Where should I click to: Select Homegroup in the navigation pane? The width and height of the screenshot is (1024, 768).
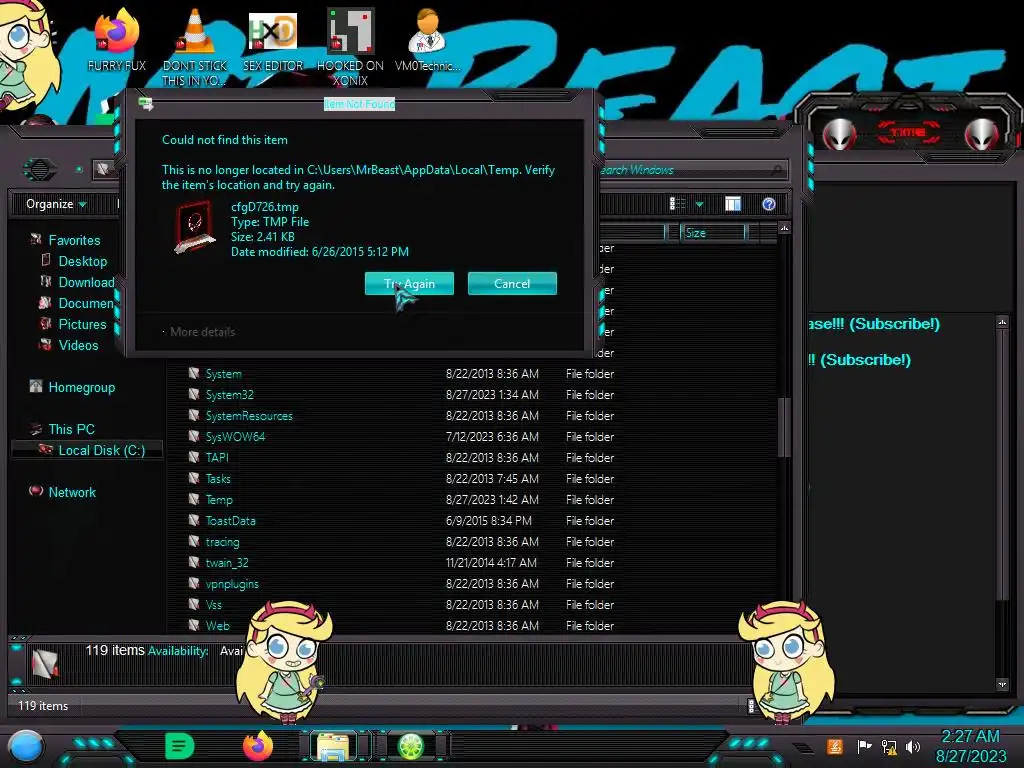(x=82, y=387)
